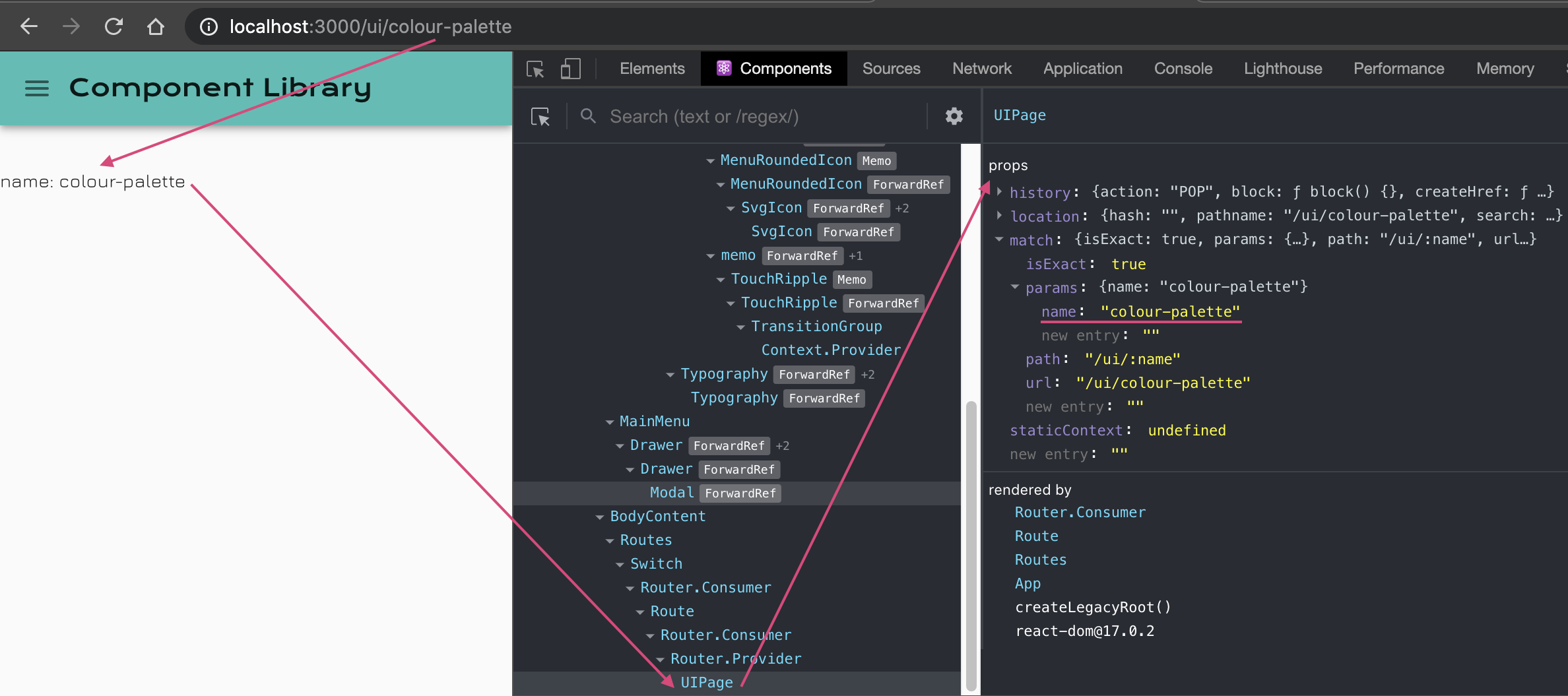The height and width of the screenshot is (696, 1568).
Task: Expand the history prop
Action: click(x=999, y=192)
